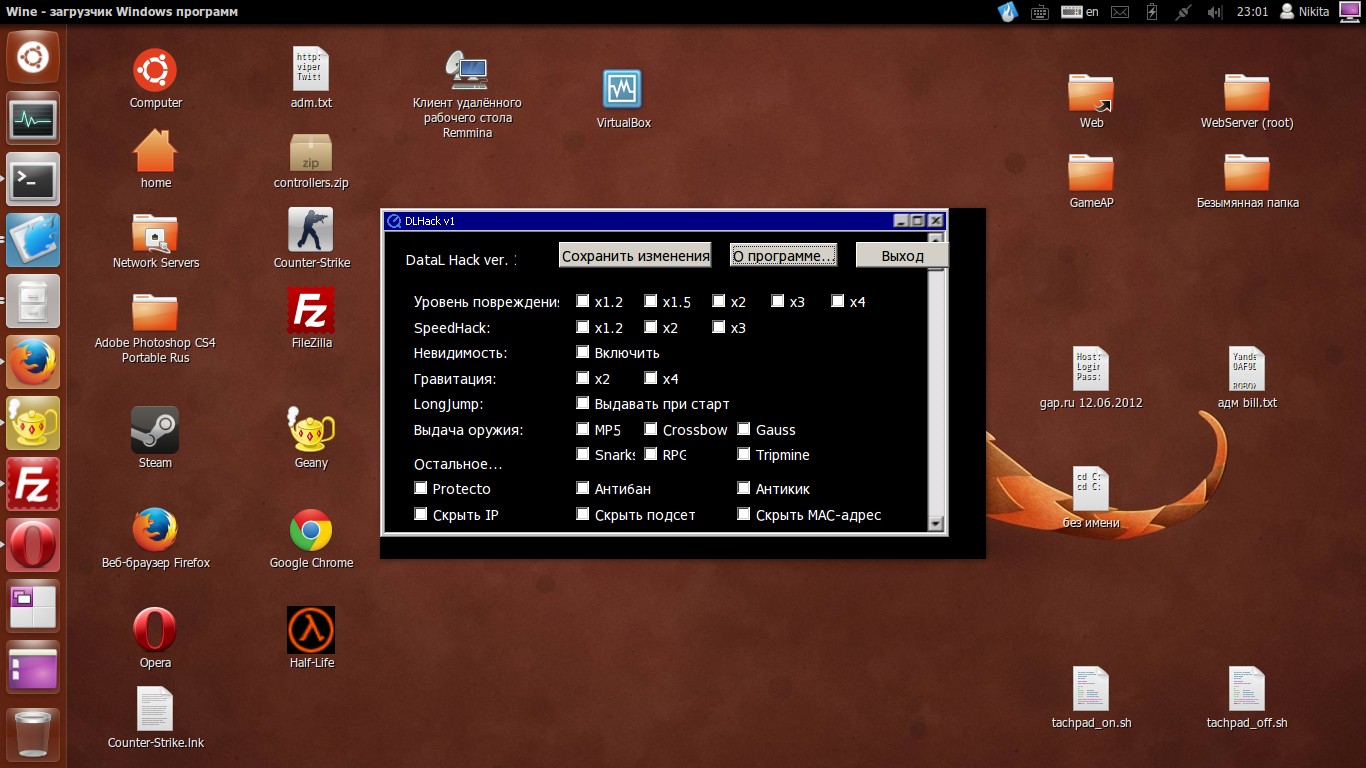Screen dimensions: 1366x768
Task: Launch Half-Life from the desktop
Action: [311, 631]
